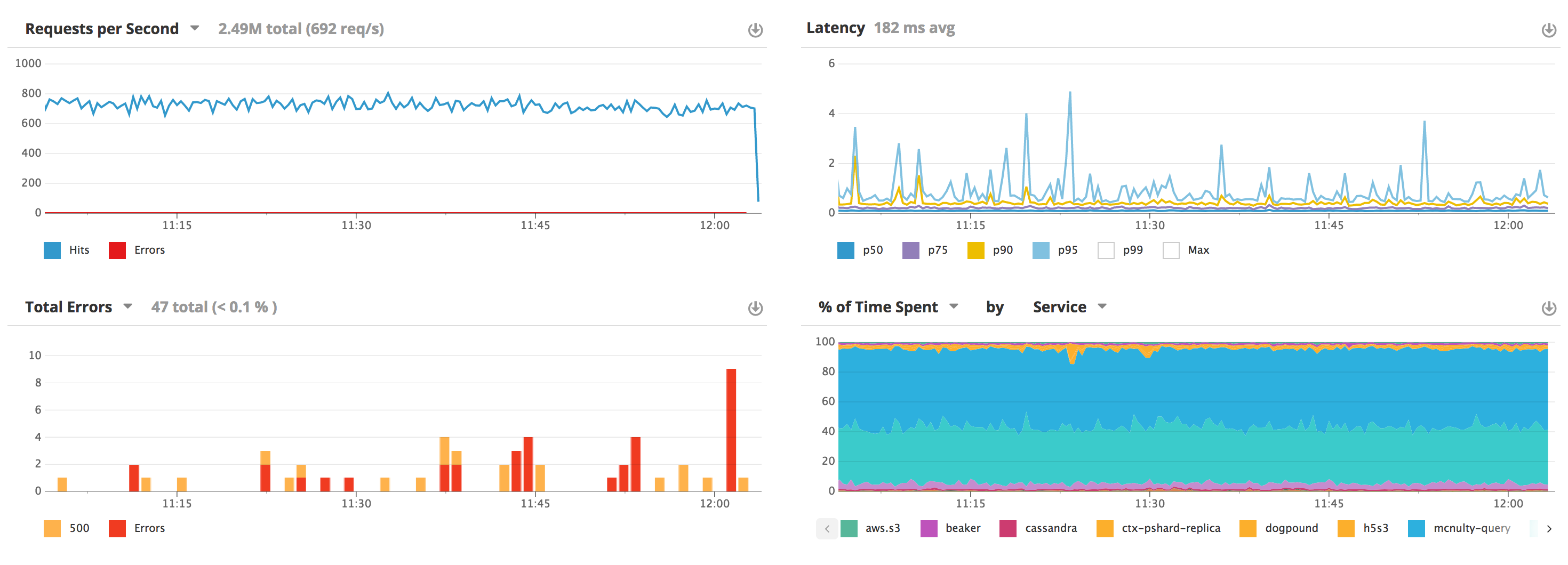
Task: Toggle the 500 errors series
Action: (x=66, y=529)
